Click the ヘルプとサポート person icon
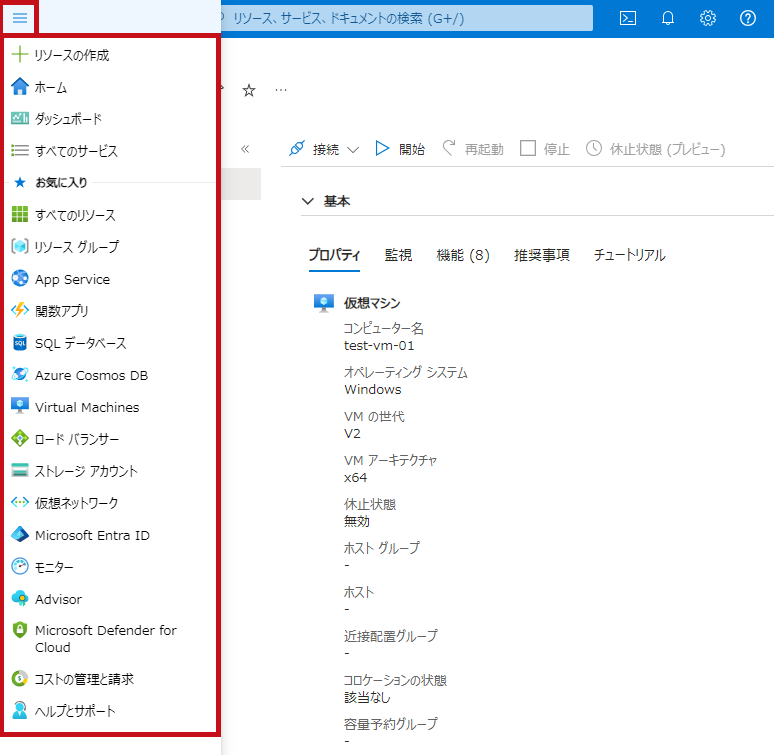 (x=20, y=710)
